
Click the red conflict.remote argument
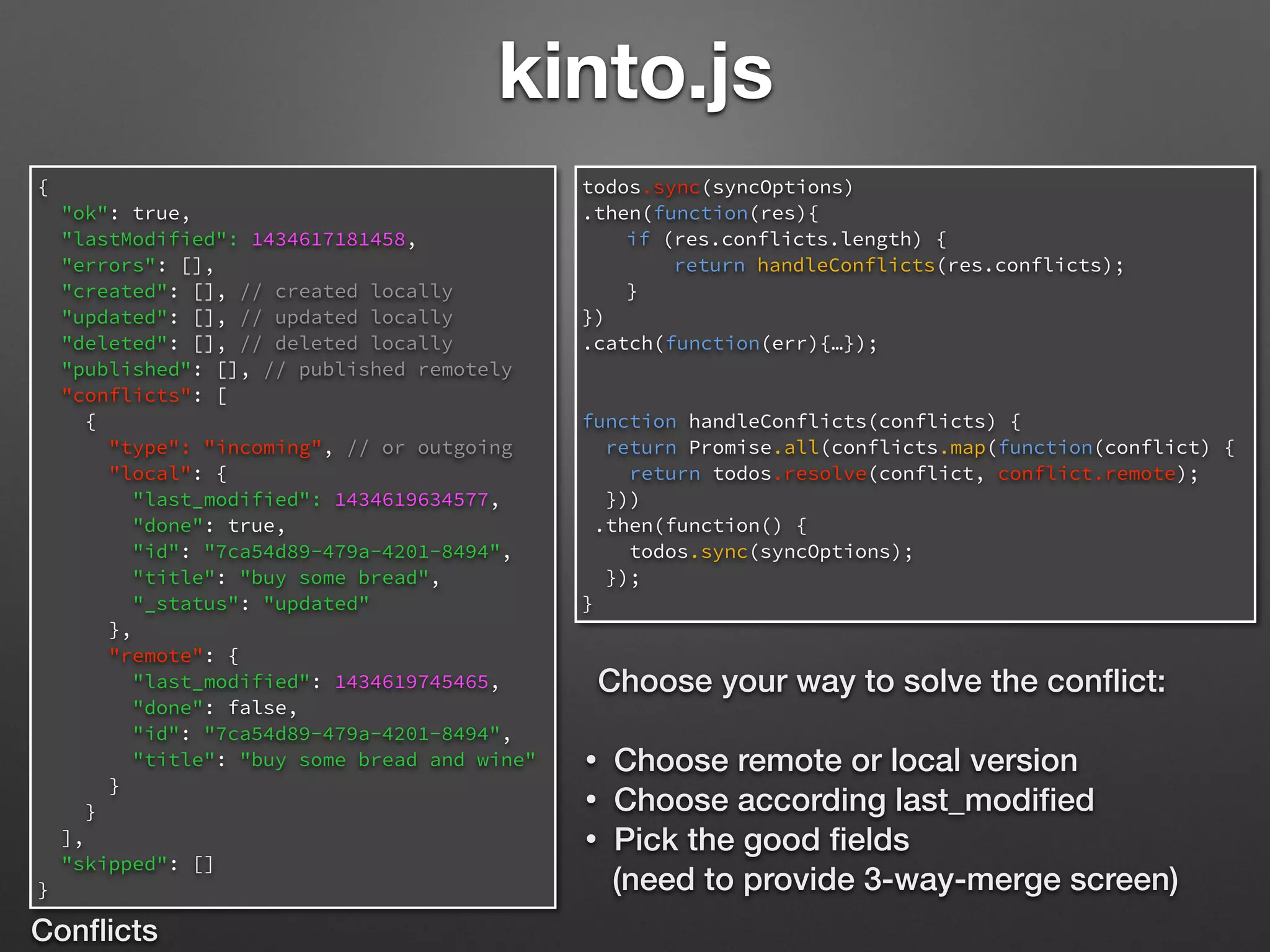1086,474
